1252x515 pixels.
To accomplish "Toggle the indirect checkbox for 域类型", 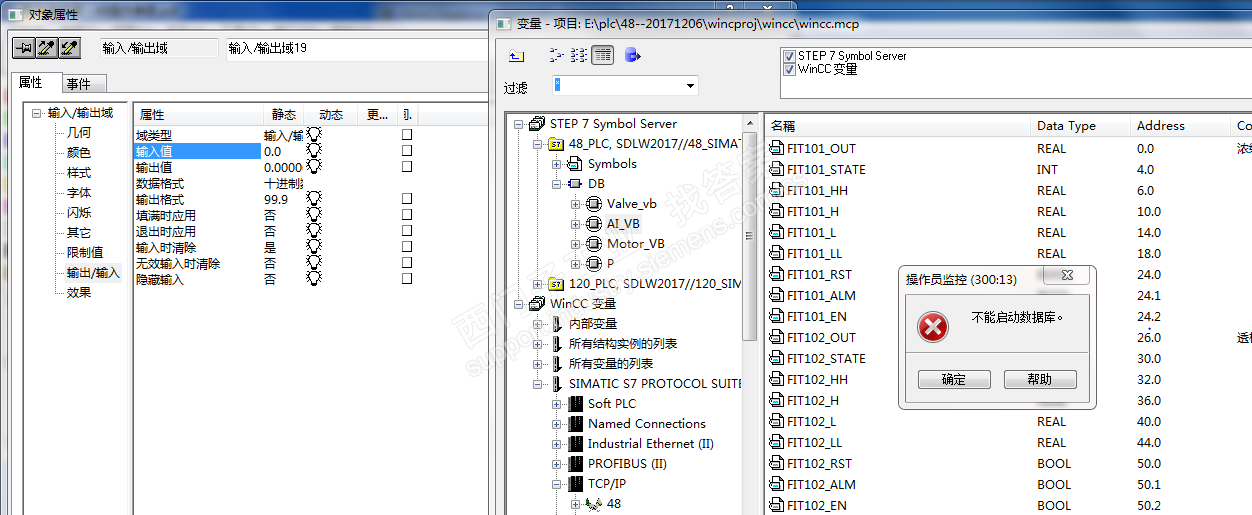I will coord(407,135).
